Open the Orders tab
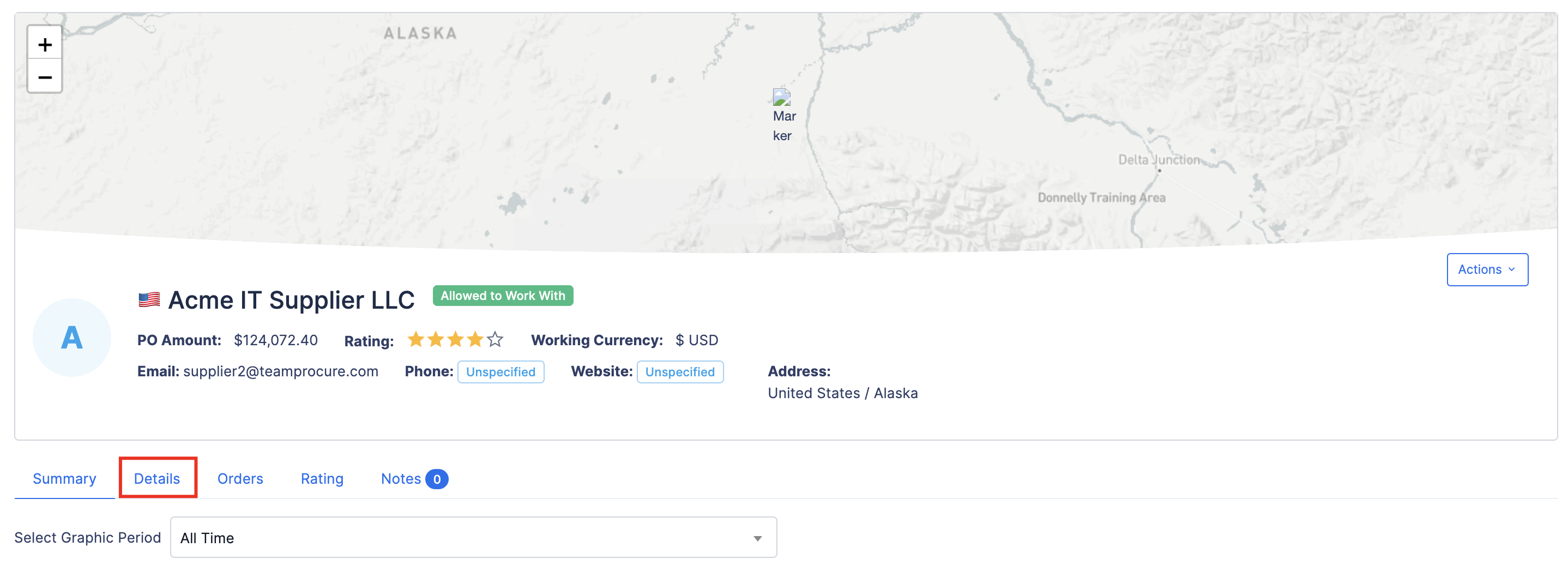 (x=240, y=479)
